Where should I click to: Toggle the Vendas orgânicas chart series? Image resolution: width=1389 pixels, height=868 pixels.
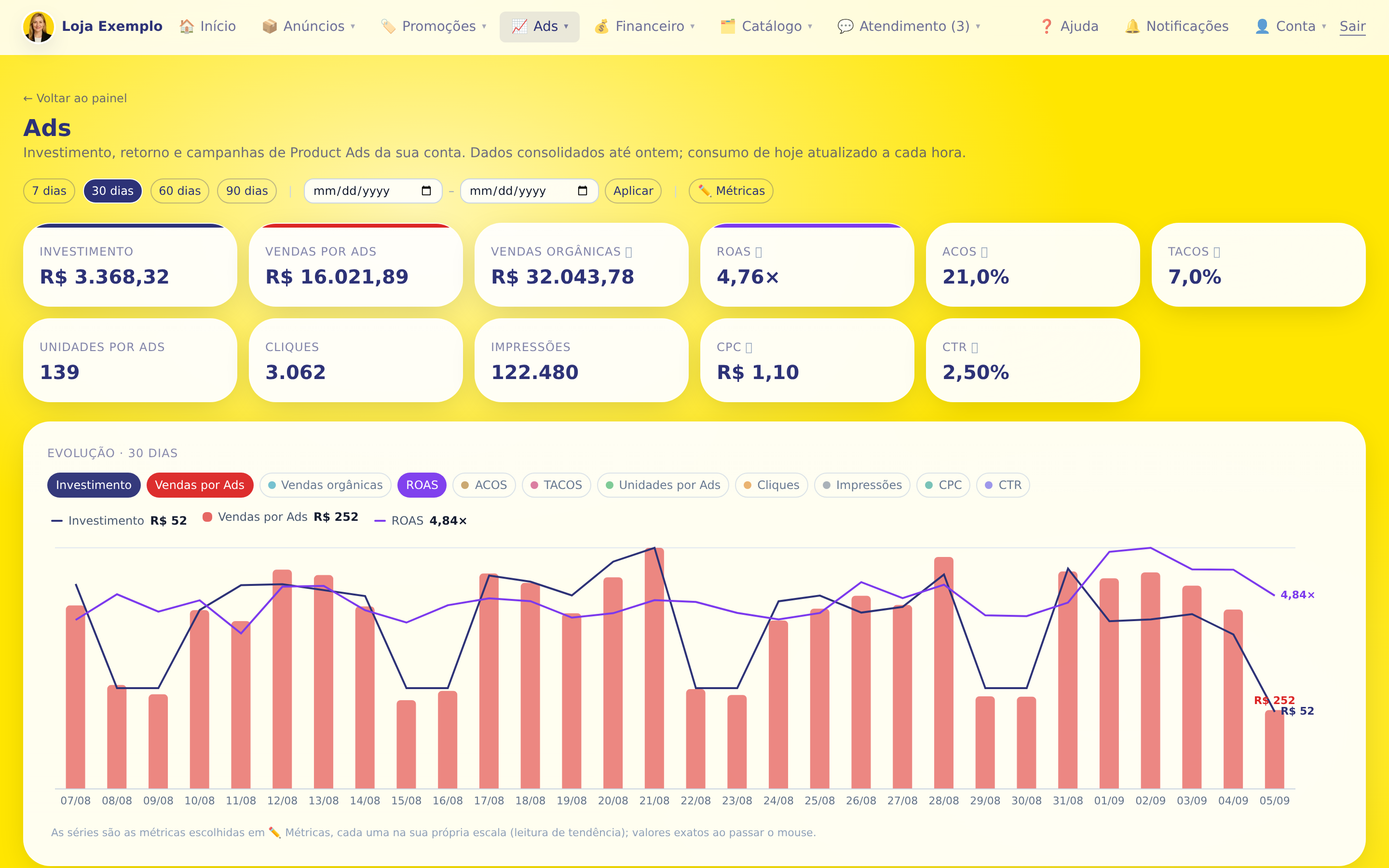click(x=326, y=485)
